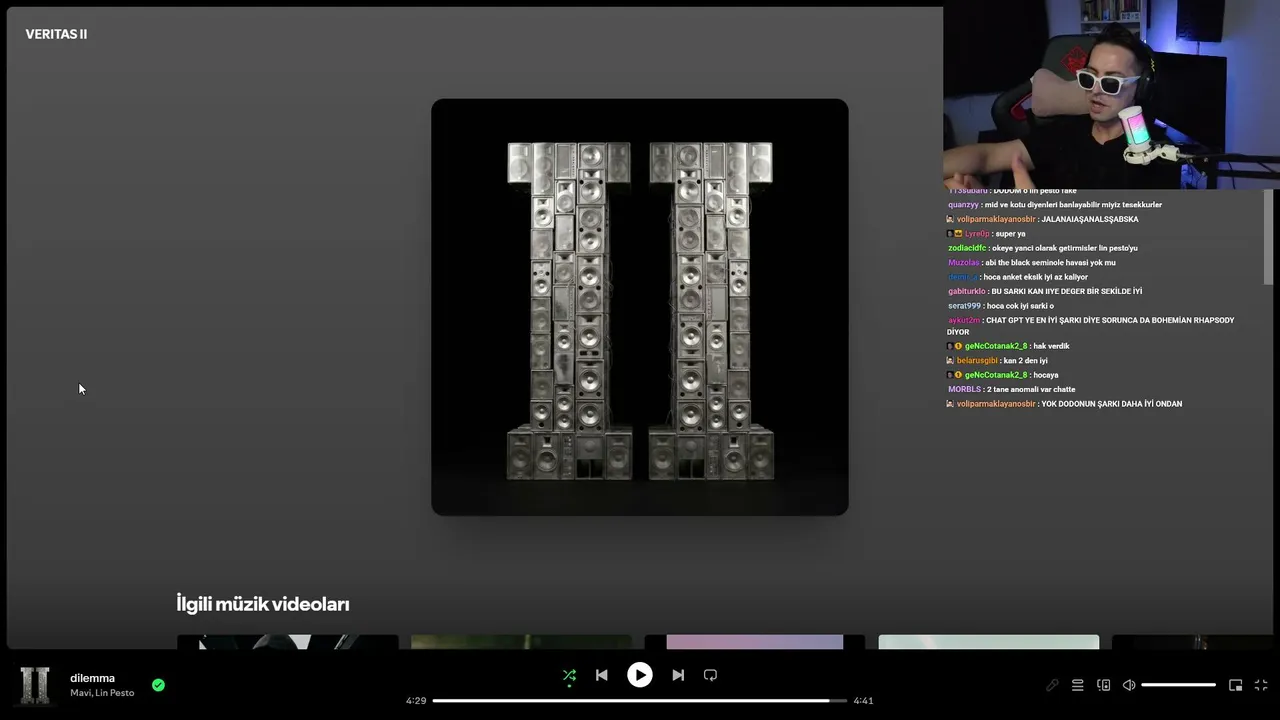Click the large VERITAS II album cover
1280x720 pixels.
click(640, 307)
